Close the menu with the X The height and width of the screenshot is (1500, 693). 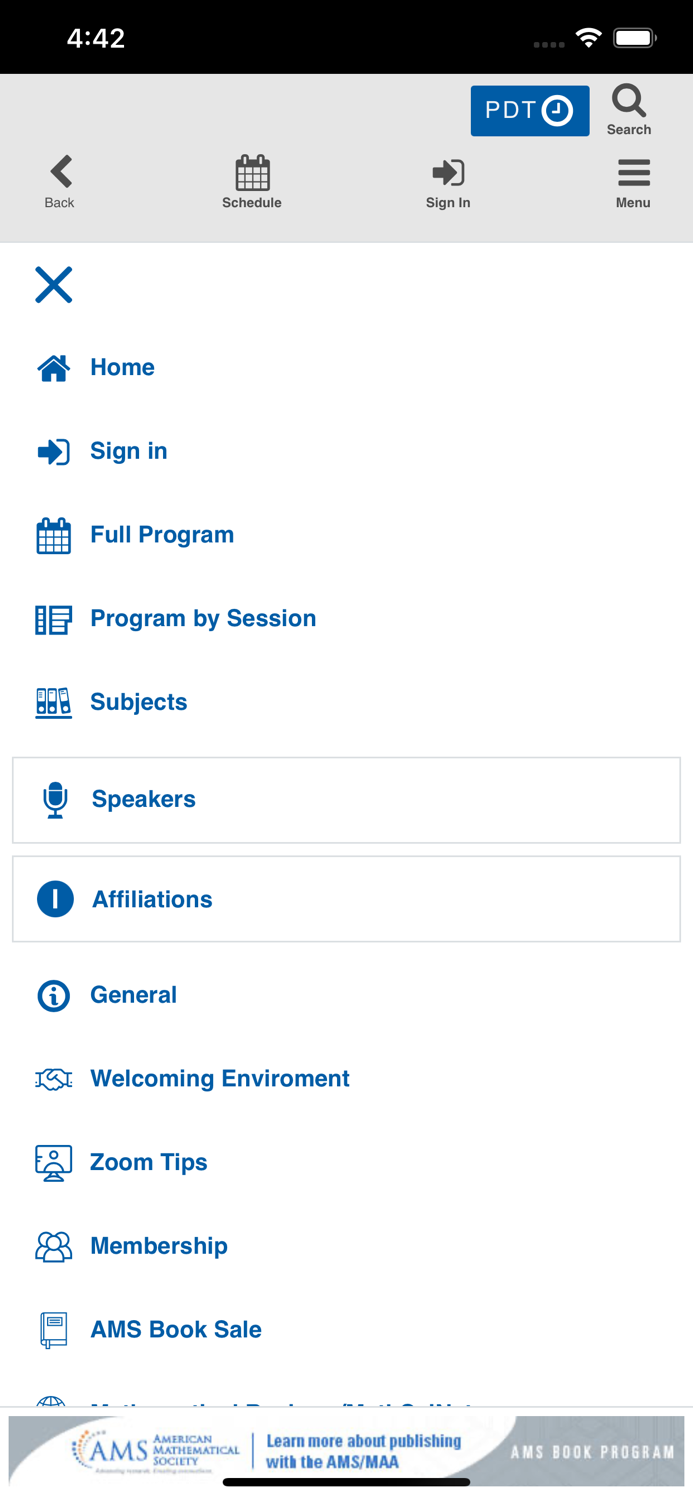coord(54,285)
